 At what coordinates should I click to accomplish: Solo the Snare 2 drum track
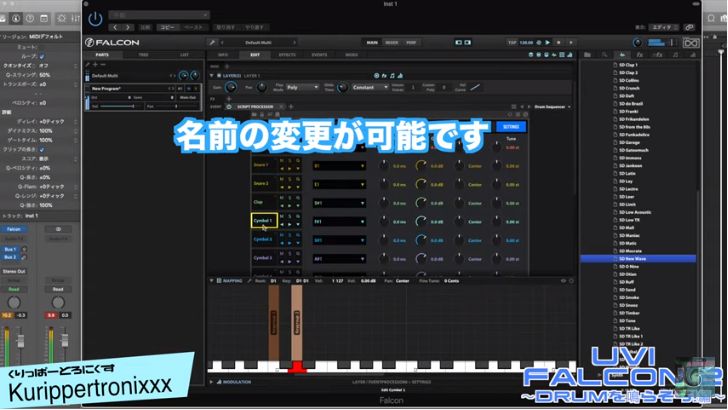click(290, 179)
